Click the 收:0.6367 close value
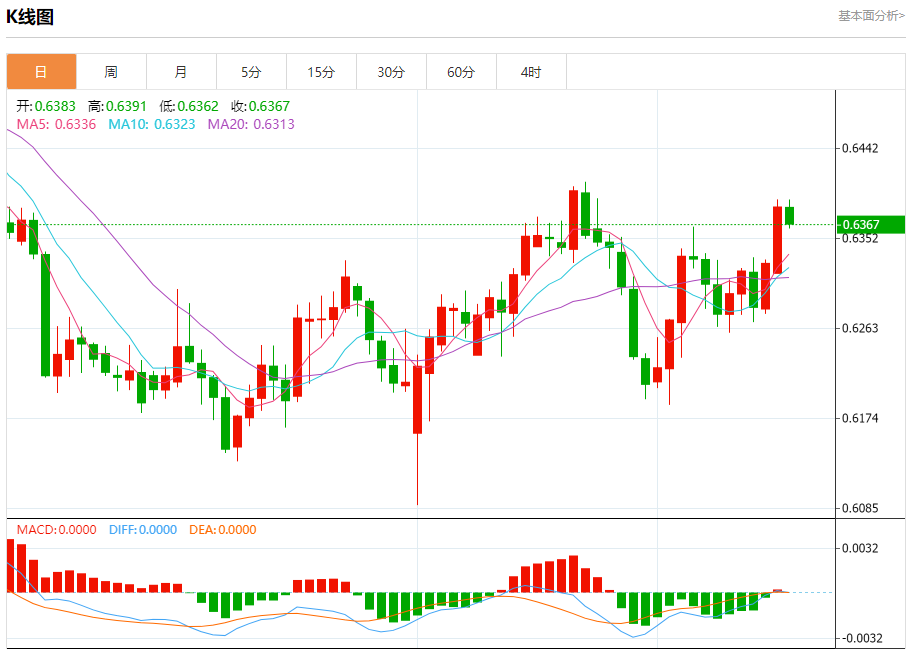913x649 pixels. (x=260, y=106)
